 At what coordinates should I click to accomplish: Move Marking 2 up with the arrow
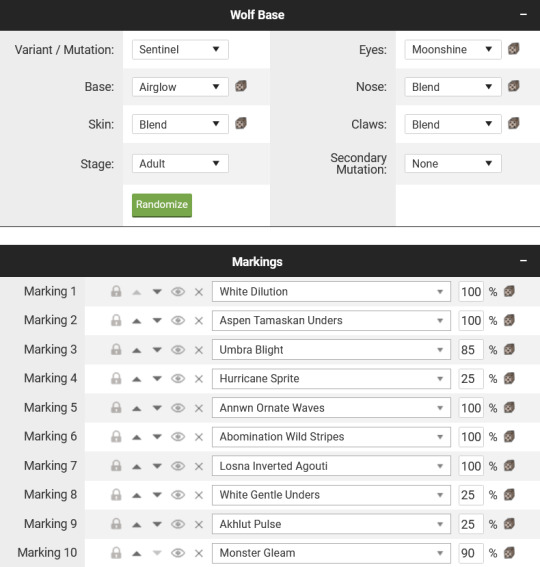[x=136, y=321]
